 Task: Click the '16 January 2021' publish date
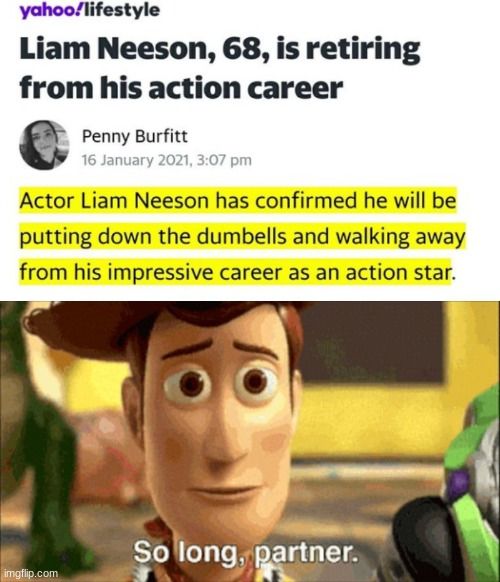(135, 160)
